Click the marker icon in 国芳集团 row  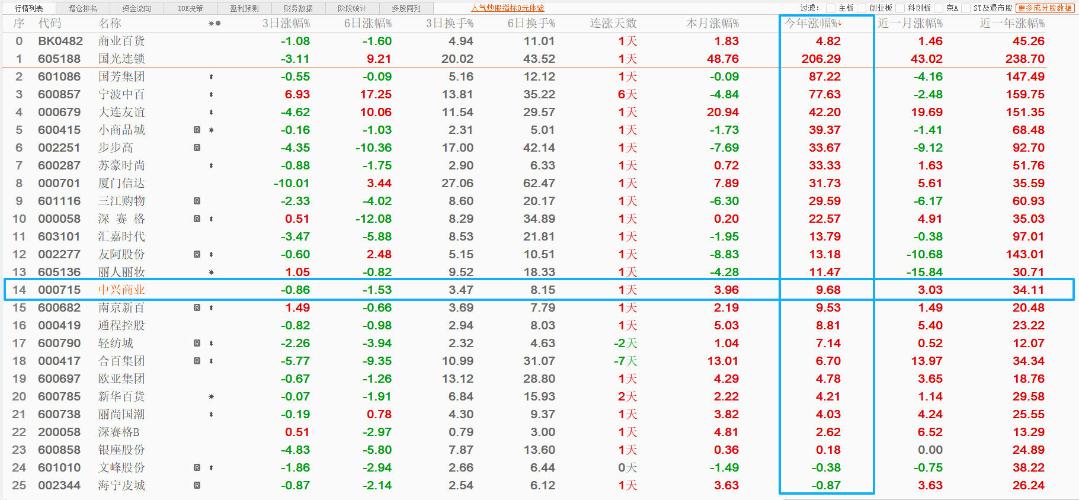tap(211, 76)
